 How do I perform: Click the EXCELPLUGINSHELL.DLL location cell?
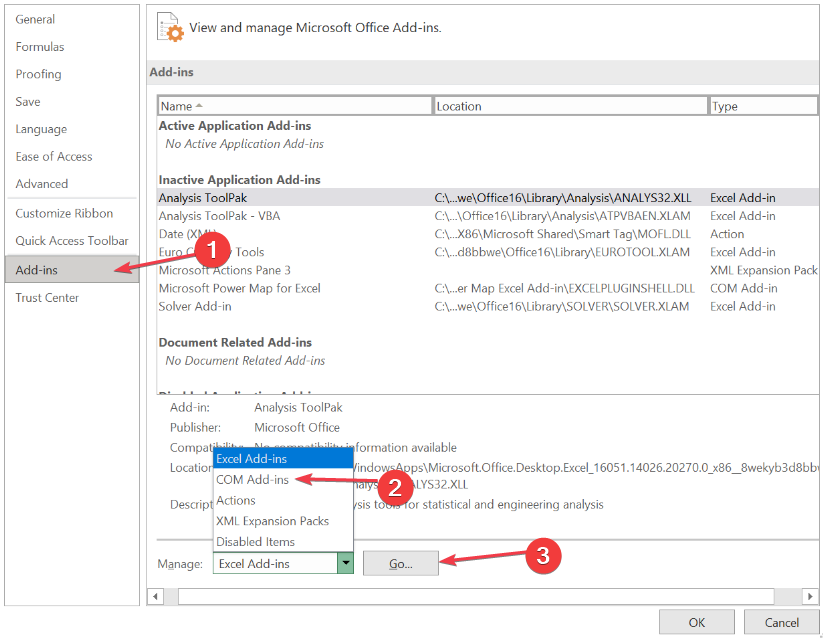pos(565,288)
